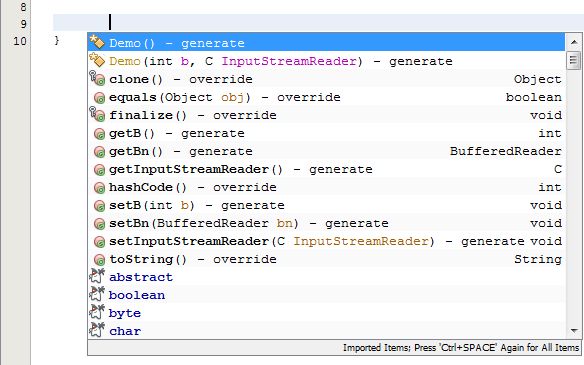This screenshot has height=365, width=584.
Task: Pick setB(int b) - generate entry
Action: [326, 205]
